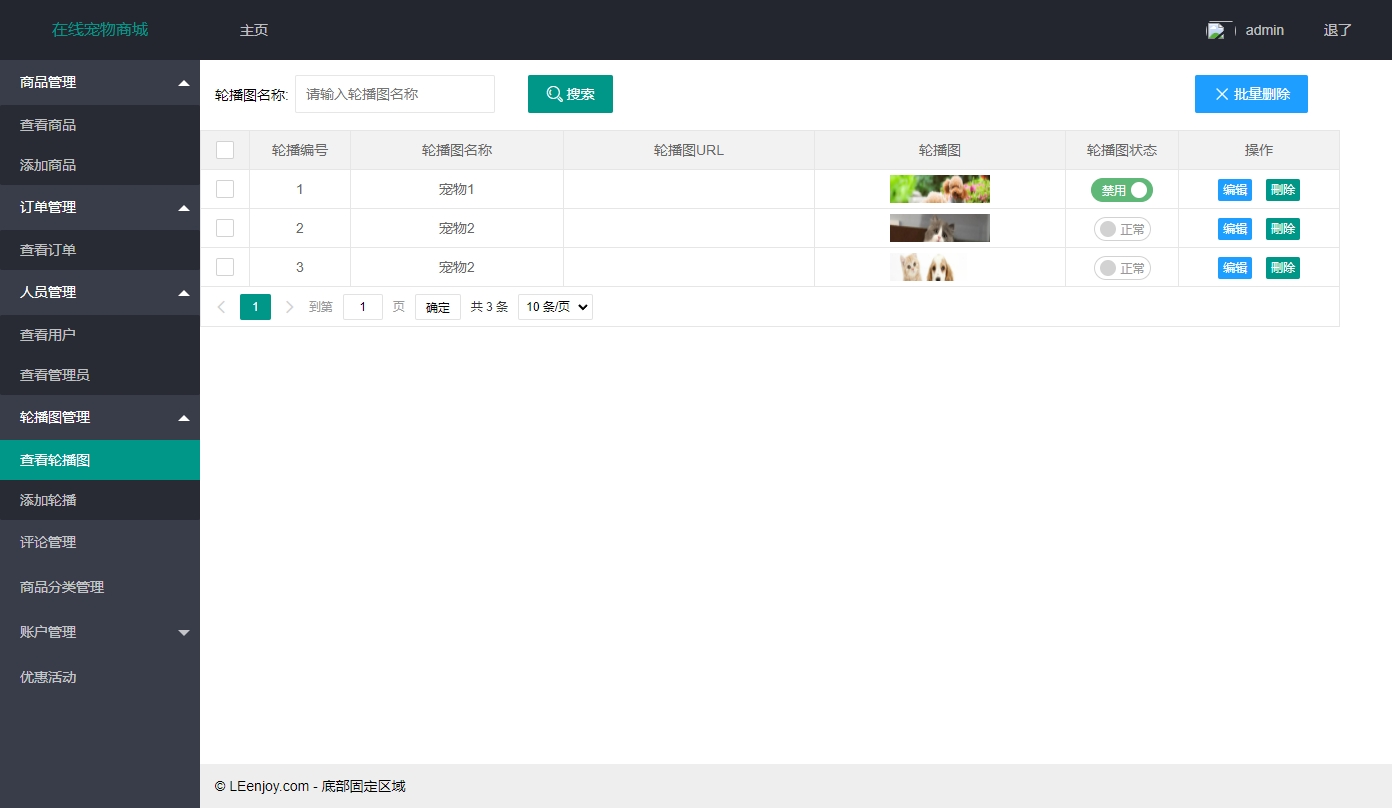Open 优惠活动 in the sidebar
This screenshot has height=808, width=1392.
pyautogui.click(x=100, y=677)
